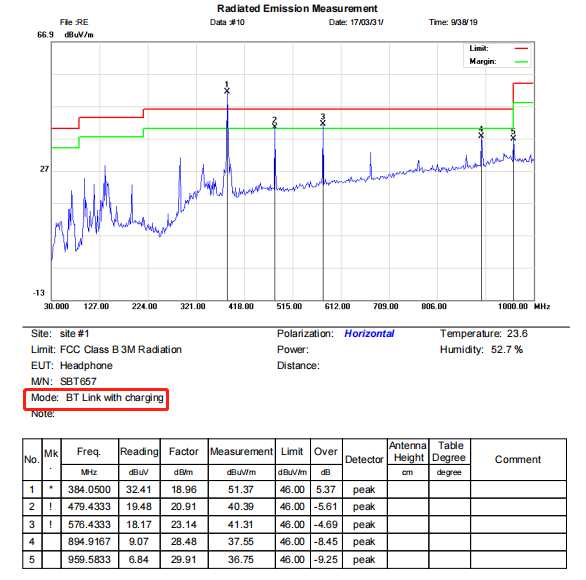Select the model number SBT657
The width and height of the screenshot is (586, 580).
[x=78, y=382]
